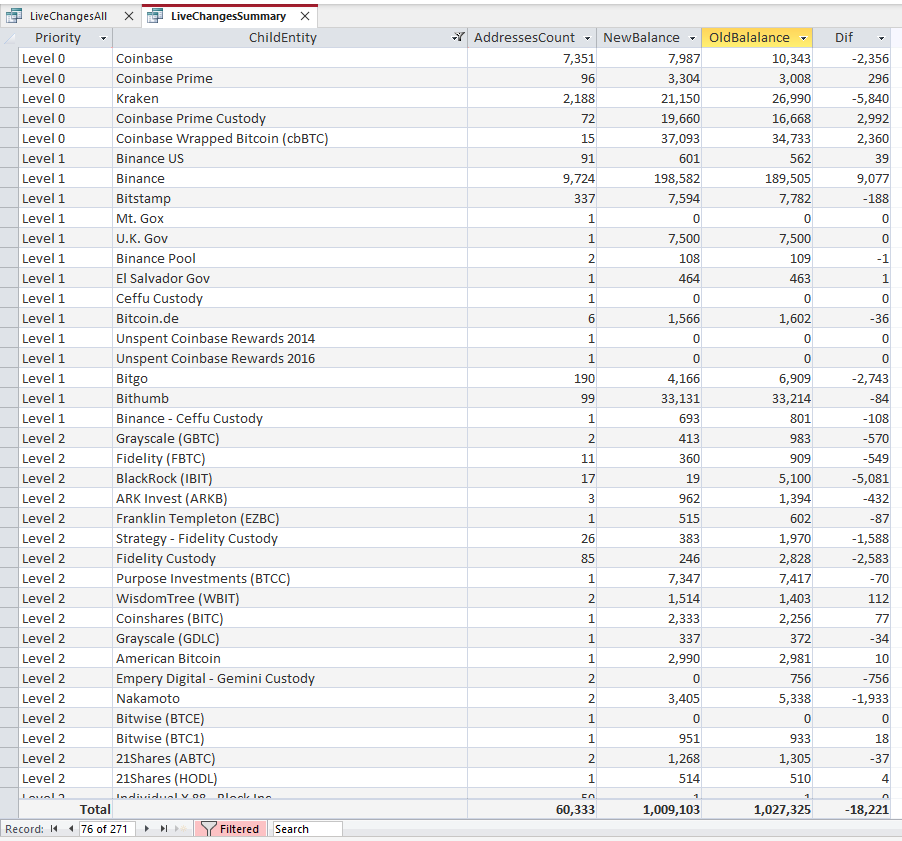Open the Priority column dropdown
Image resolution: width=902 pixels, height=841 pixels.
click(x=104, y=38)
